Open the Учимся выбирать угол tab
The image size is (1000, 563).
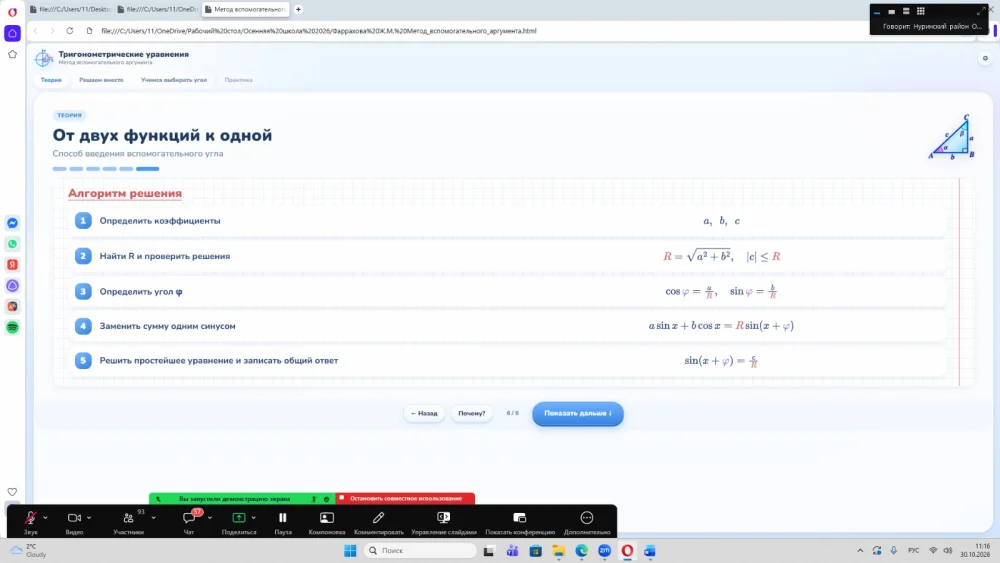click(173, 80)
